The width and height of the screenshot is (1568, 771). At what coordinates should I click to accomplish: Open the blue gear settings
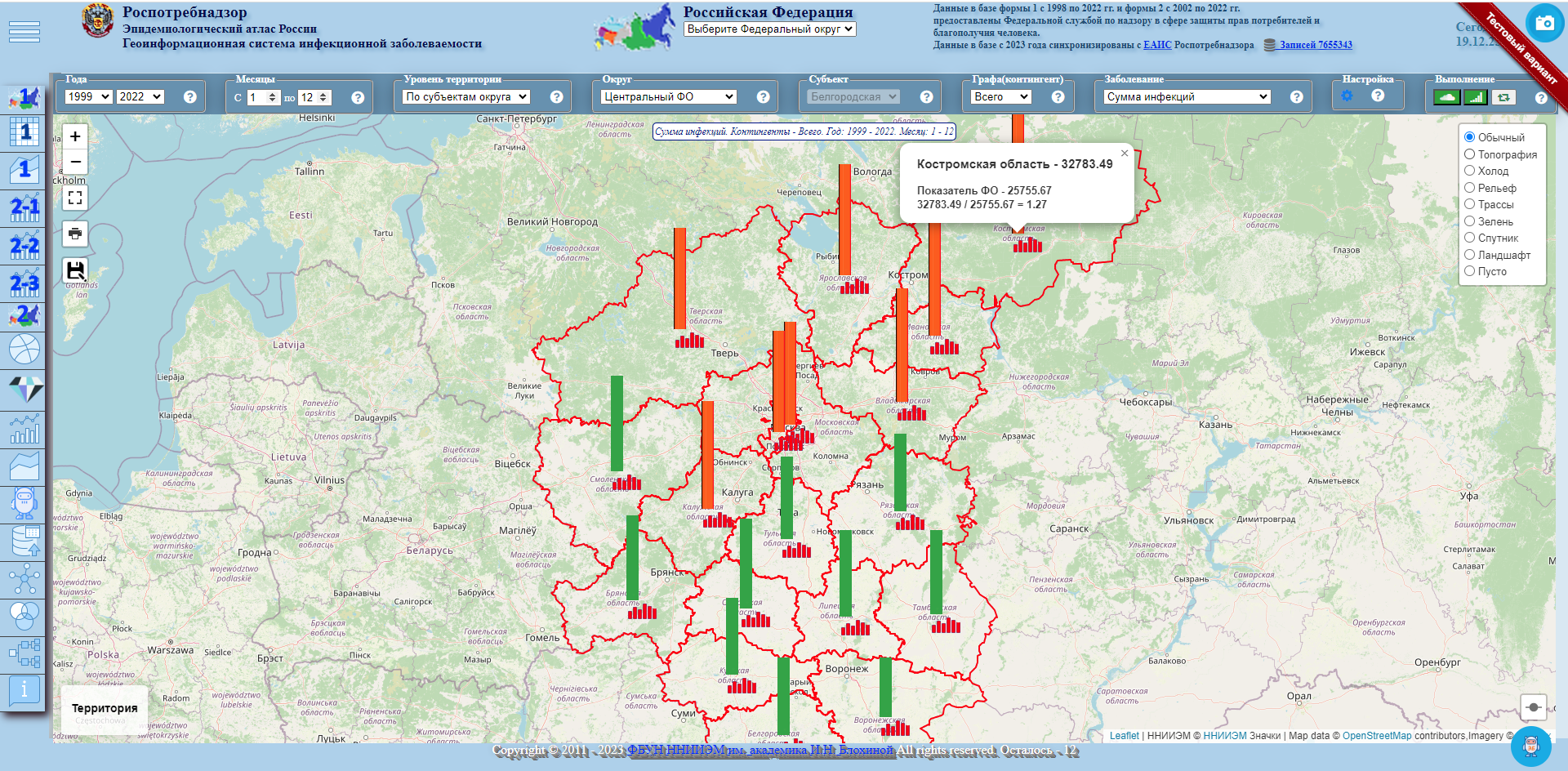(x=1347, y=96)
